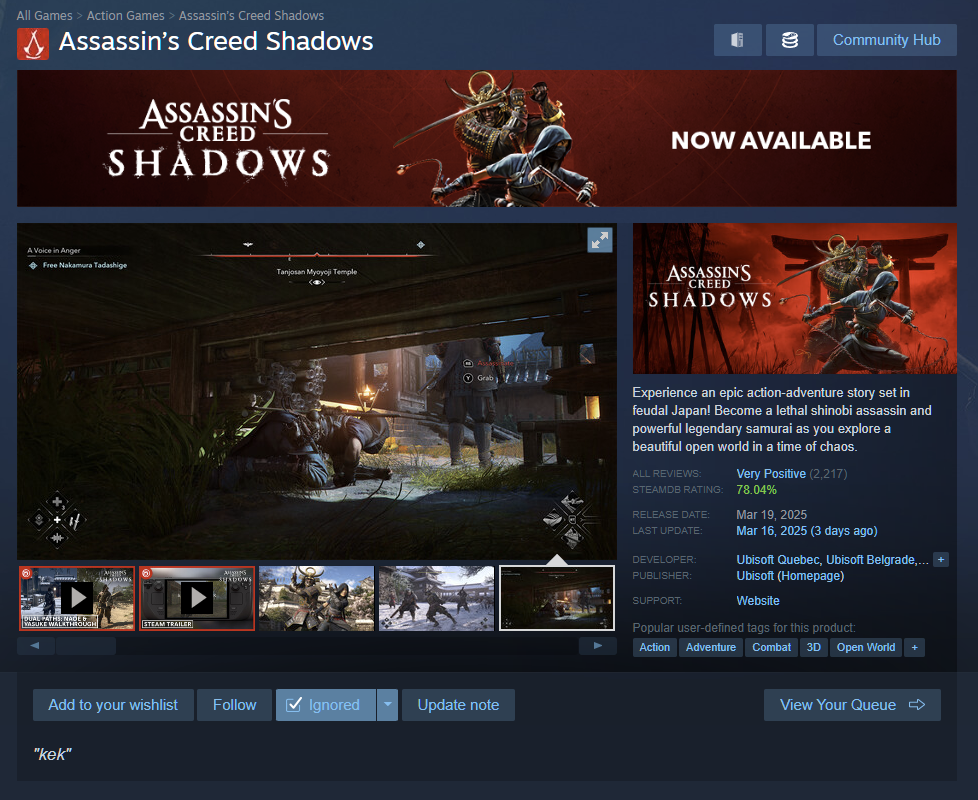Open the Mar 16, 2025 last update link
The width and height of the screenshot is (978, 800).
tap(806, 531)
